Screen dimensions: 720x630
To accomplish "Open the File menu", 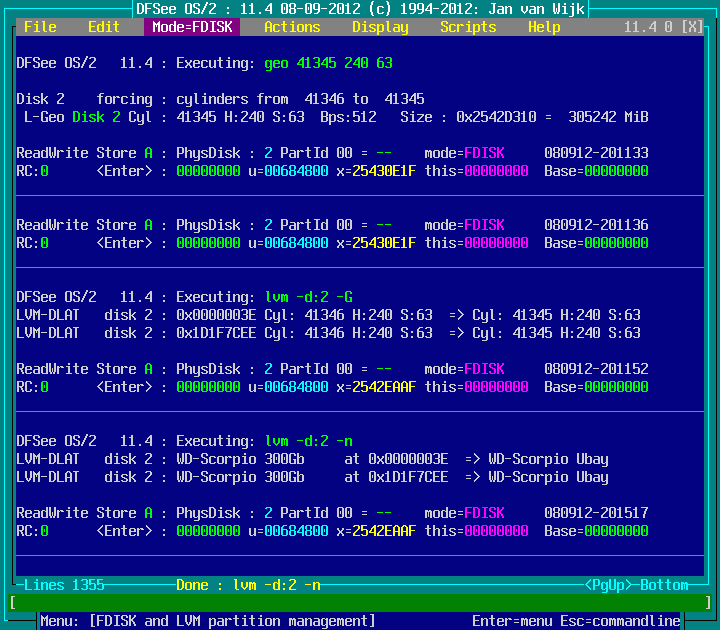I will [x=40, y=27].
